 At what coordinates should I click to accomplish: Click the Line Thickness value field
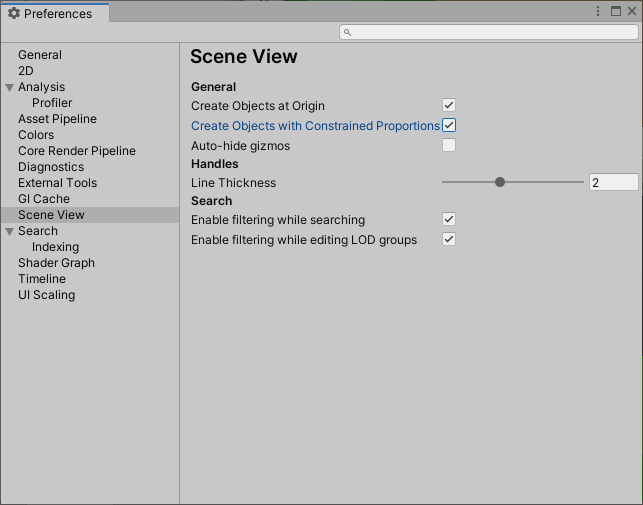pyautogui.click(x=613, y=182)
